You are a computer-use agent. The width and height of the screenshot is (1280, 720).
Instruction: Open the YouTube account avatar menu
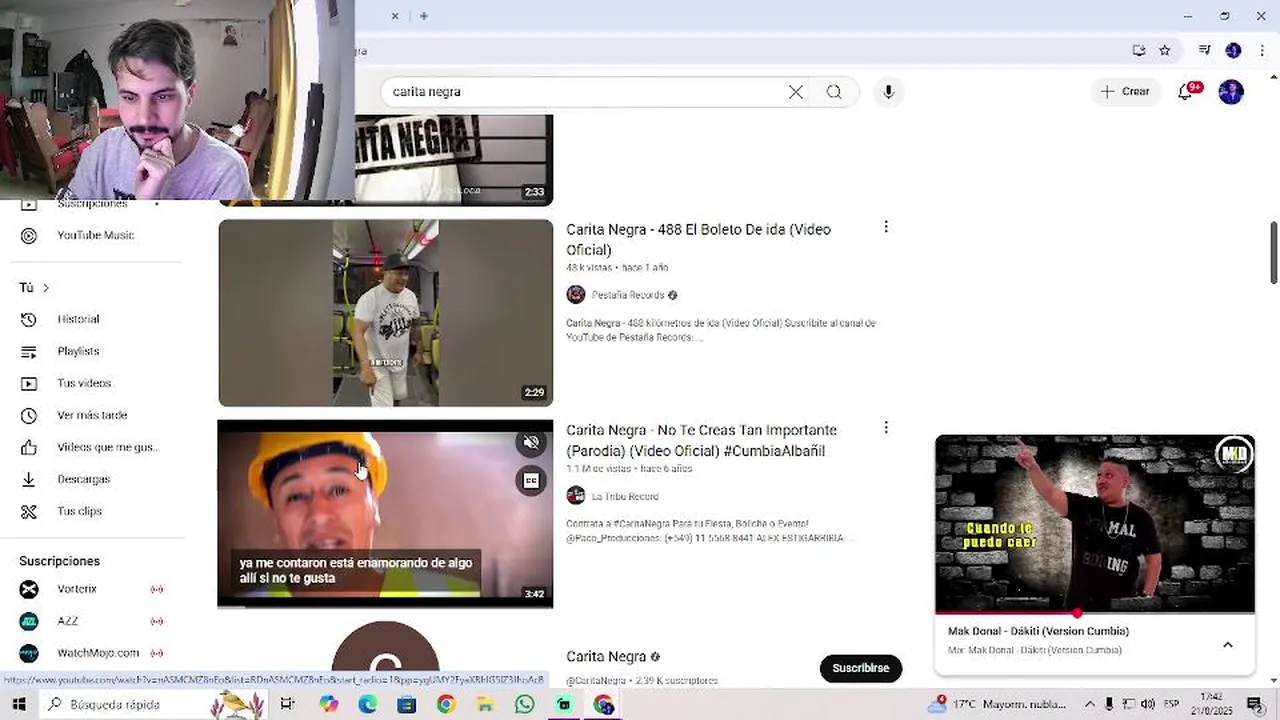[1231, 92]
